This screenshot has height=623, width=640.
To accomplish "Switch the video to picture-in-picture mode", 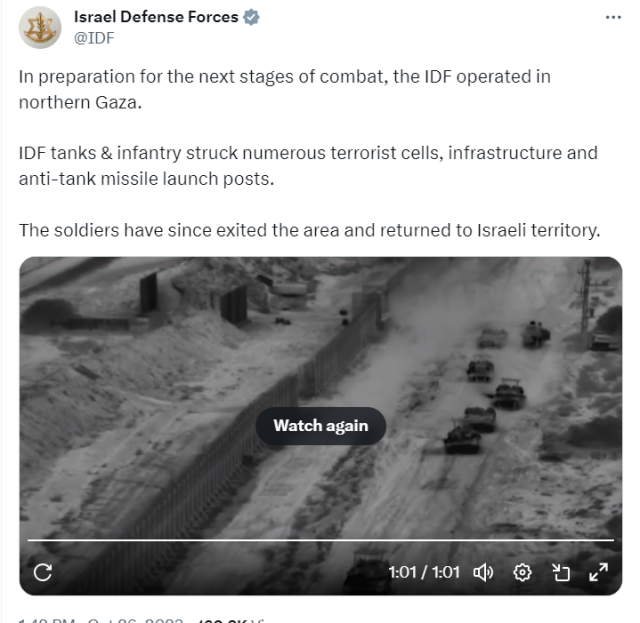I will (x=561, y=572).
